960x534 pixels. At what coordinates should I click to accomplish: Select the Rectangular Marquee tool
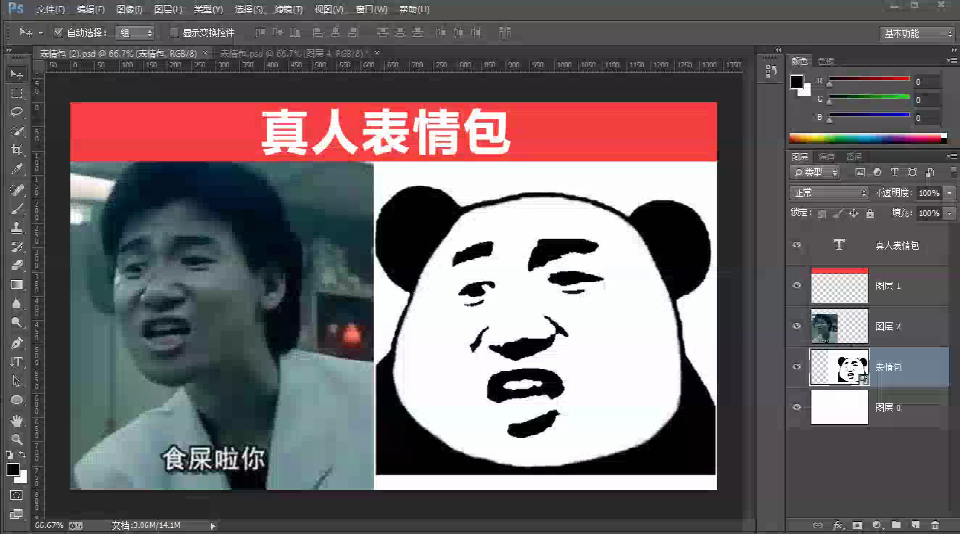coord(17,93)
